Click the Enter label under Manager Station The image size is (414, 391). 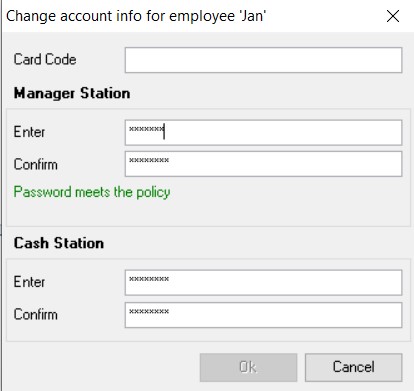point(29,132)
